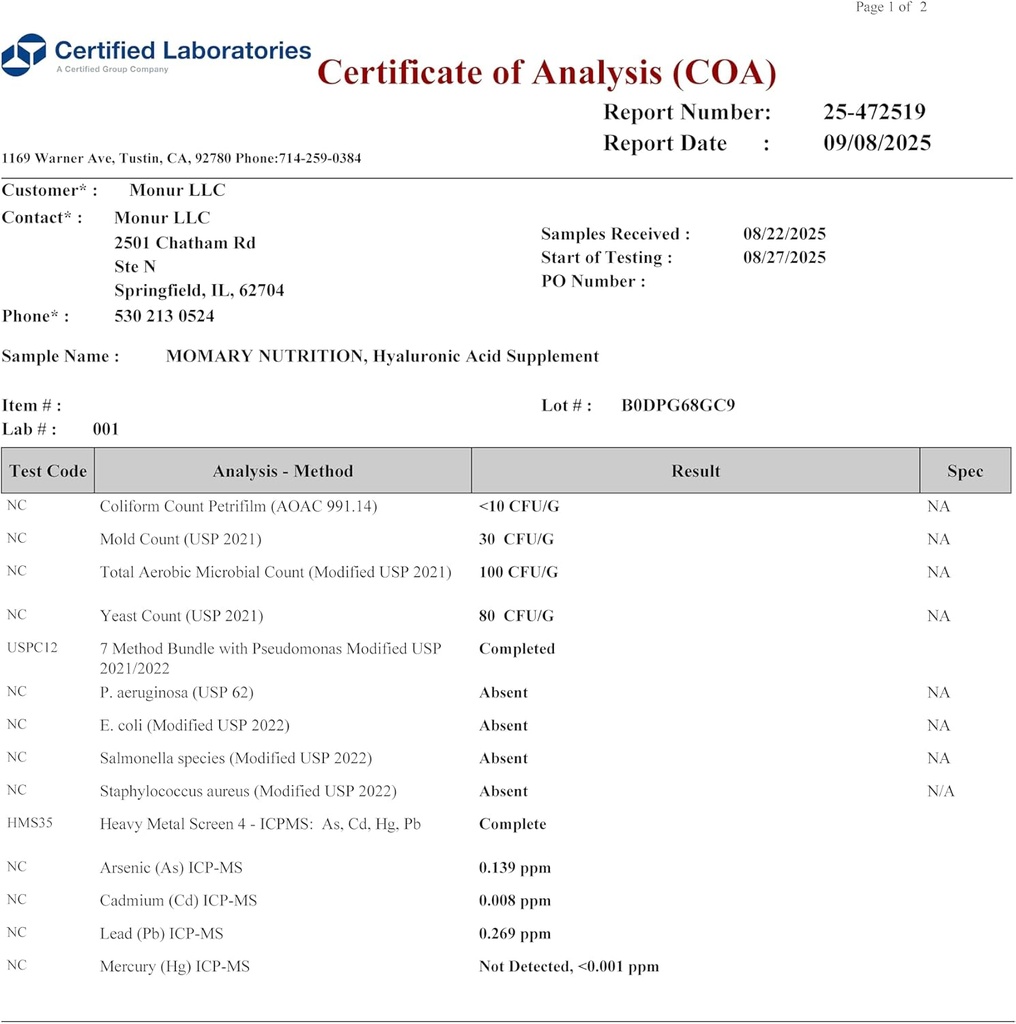The image size is (1016, 1024).
Task: Click the Lead result 0.269 ppm
Action: pos(515,934)
